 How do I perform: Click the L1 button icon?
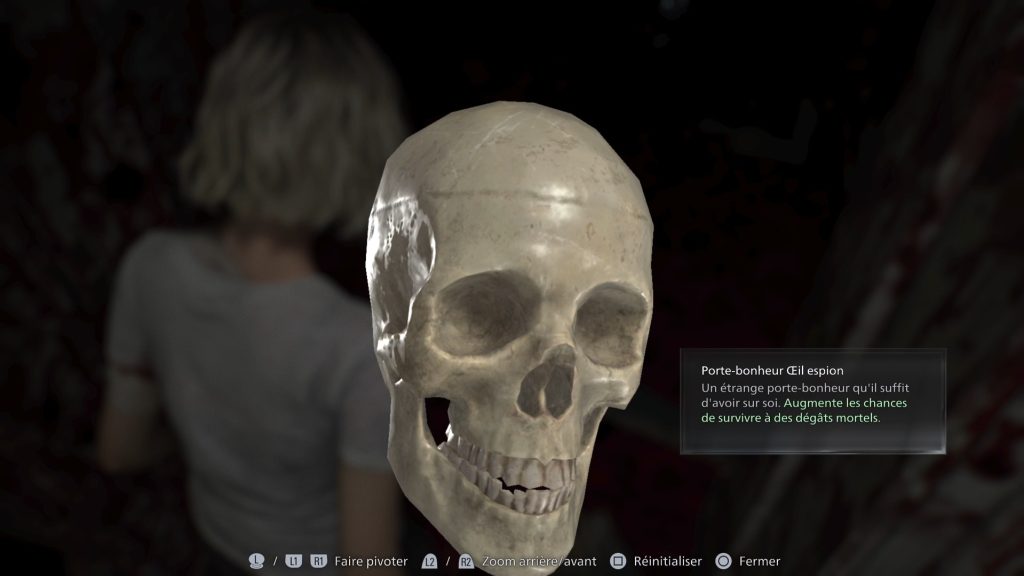(293, 561)
